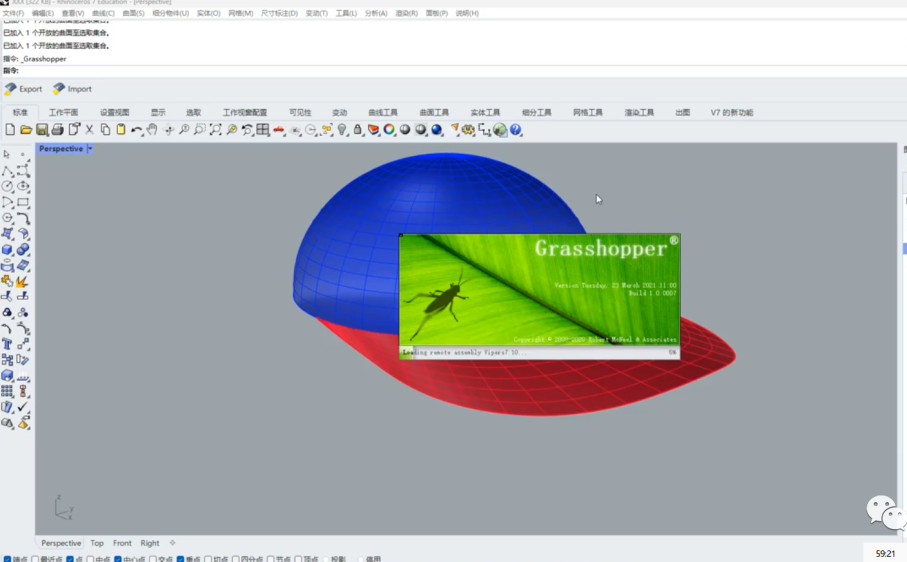This screenshot has height=562, width=907.
Task: Open the 文件(F) menu
Action: [13, 13]
